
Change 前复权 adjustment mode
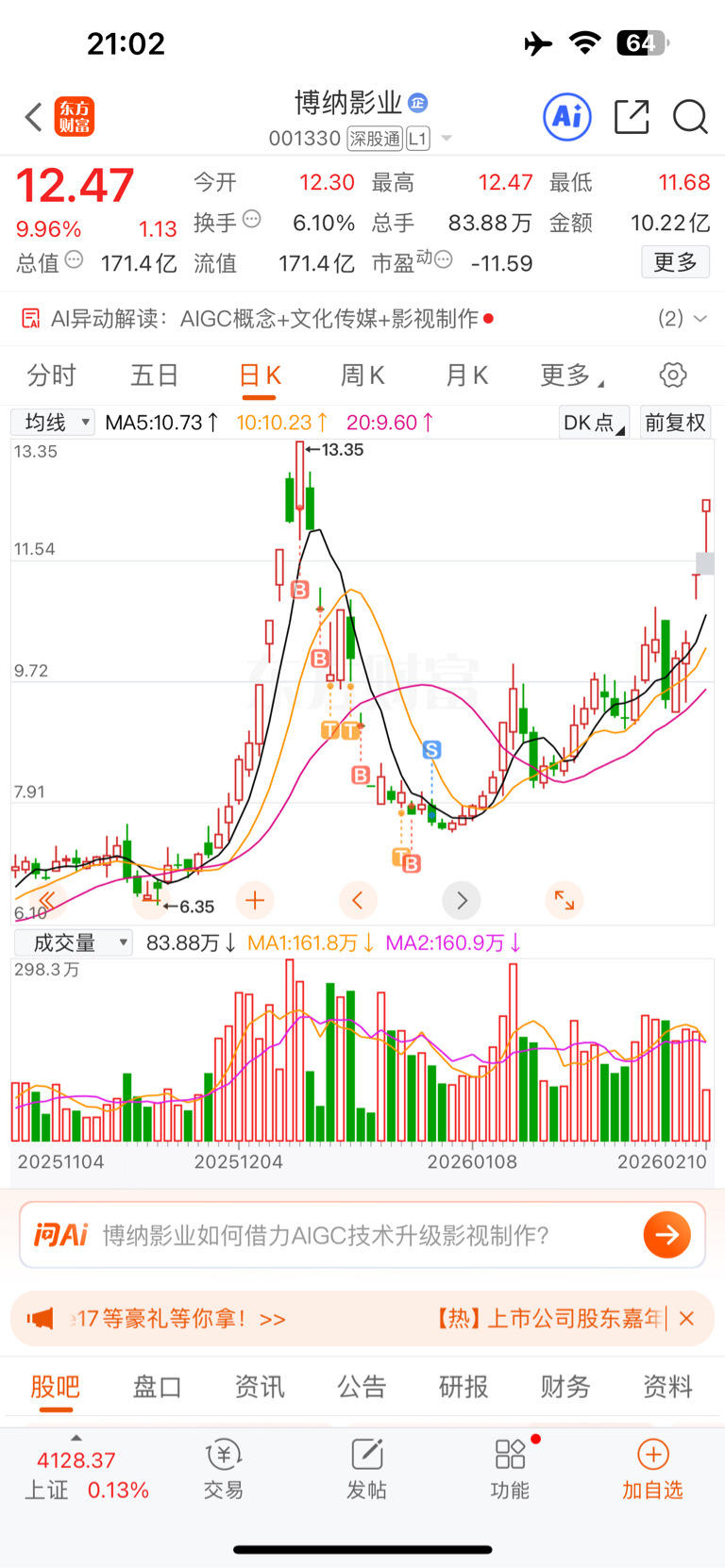676,423
